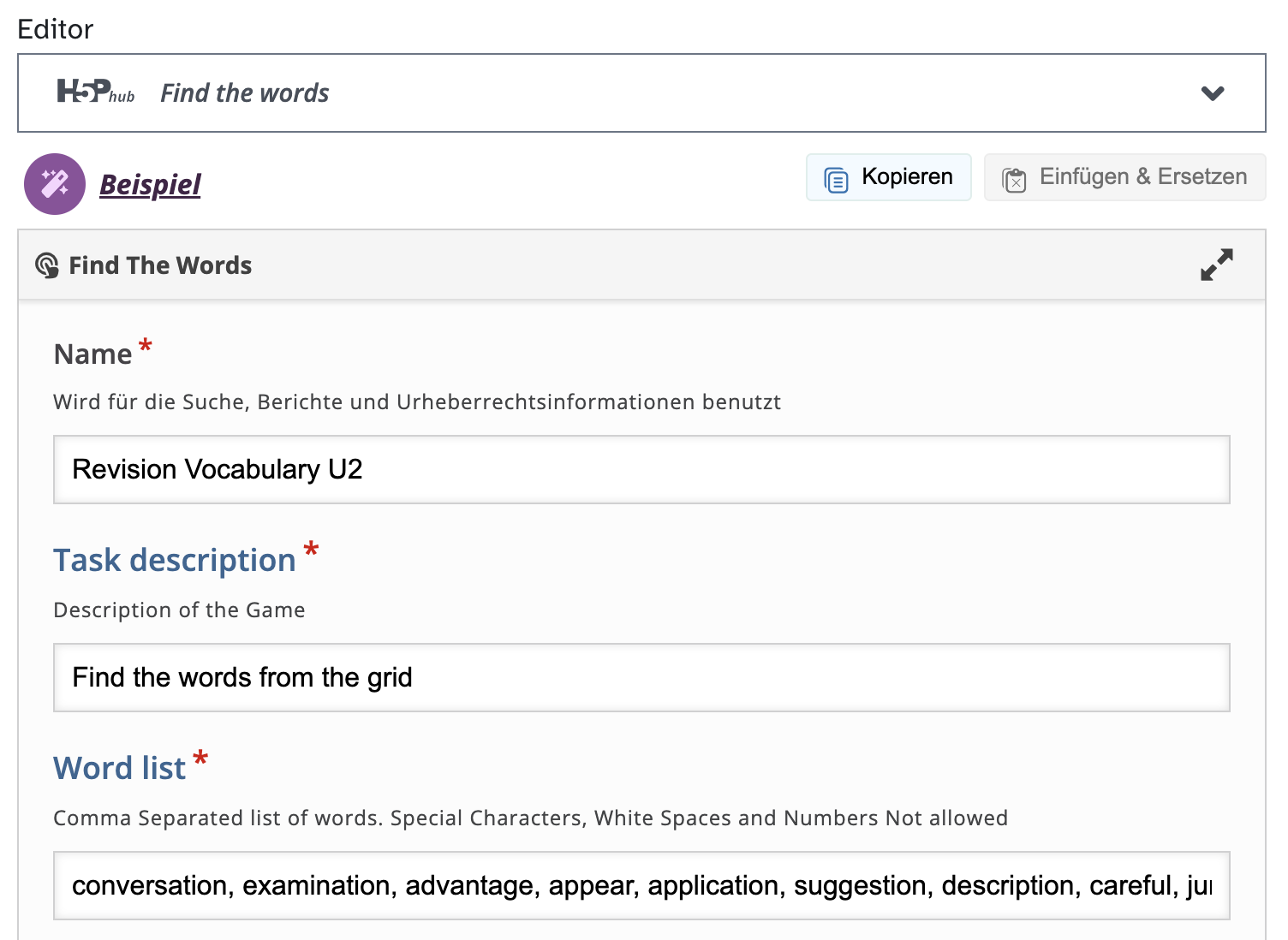1288x940 pixels.
Task: Click the clipboard paste icon
Action: pyautogui.click(x=1015, y=180)
